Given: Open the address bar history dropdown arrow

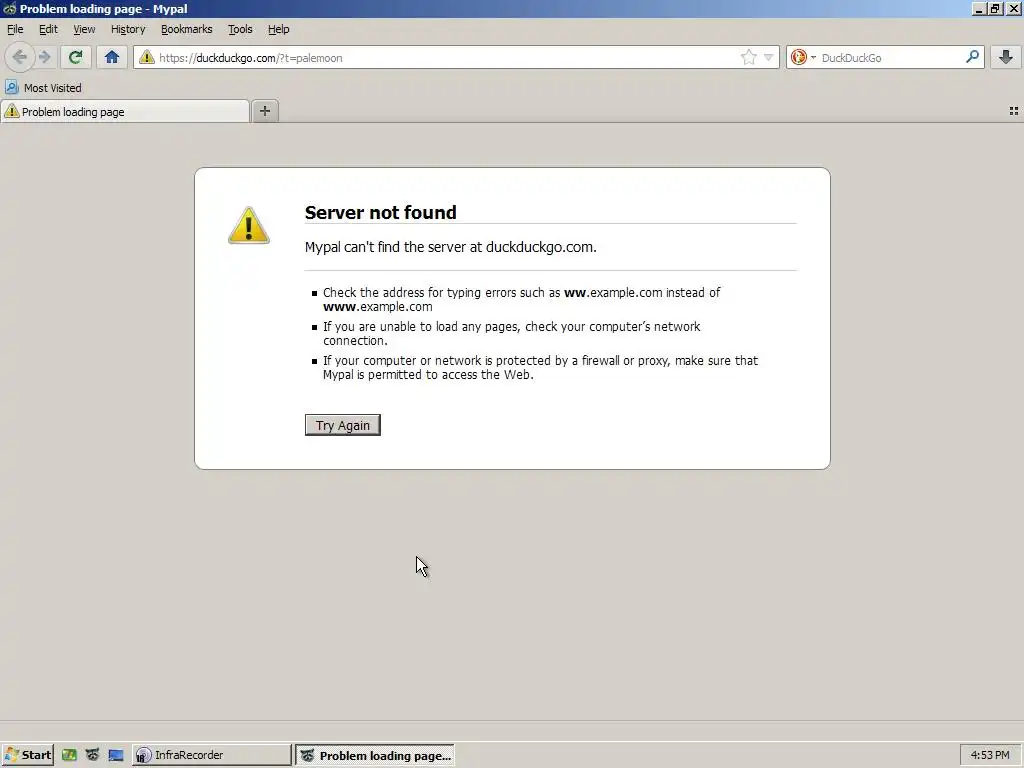Looking at the screenshot, I should tap(769, 57).
